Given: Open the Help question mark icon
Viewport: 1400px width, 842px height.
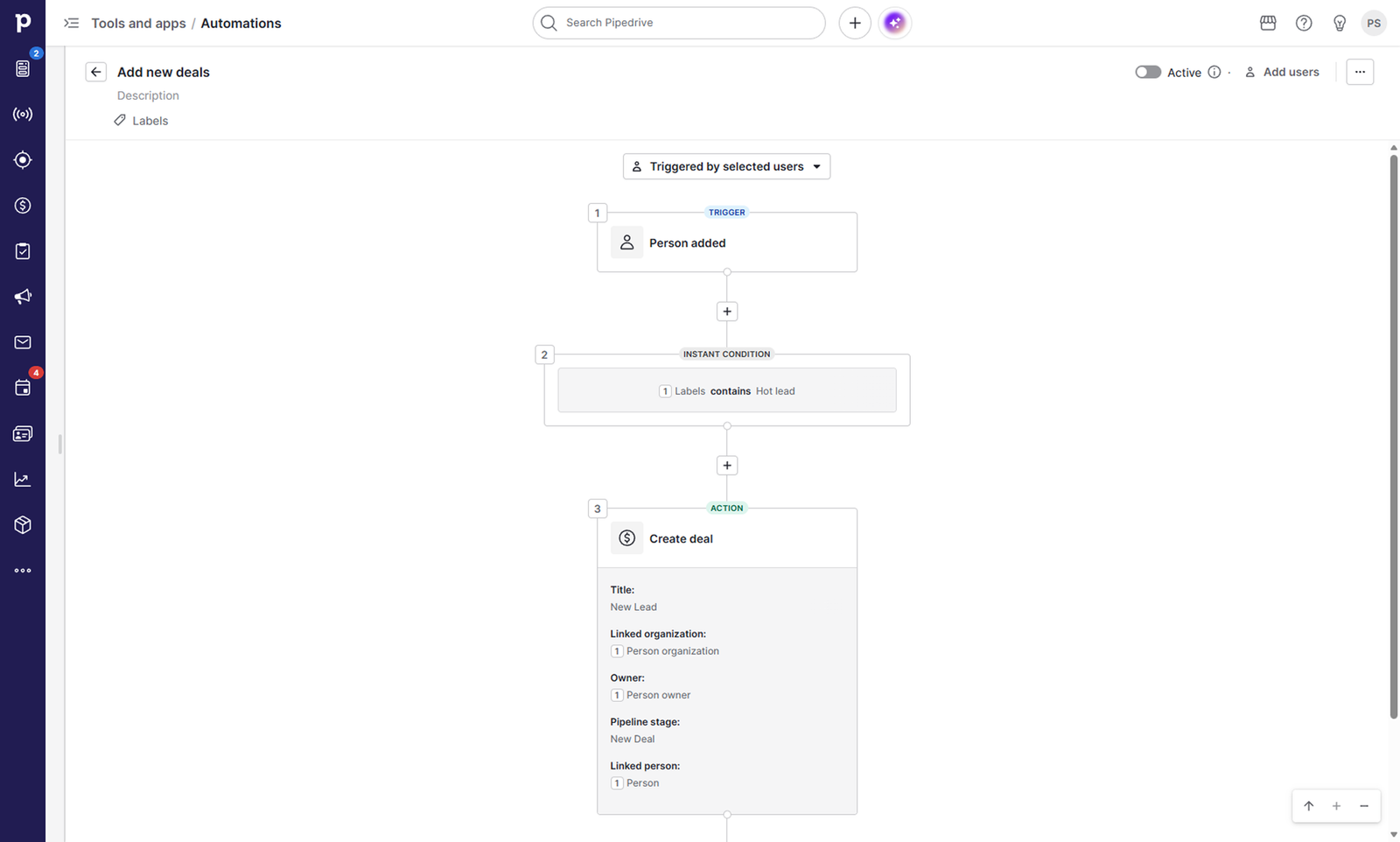Looking at the screenshot, I should pyautogui.click(x=1304, y=23).
